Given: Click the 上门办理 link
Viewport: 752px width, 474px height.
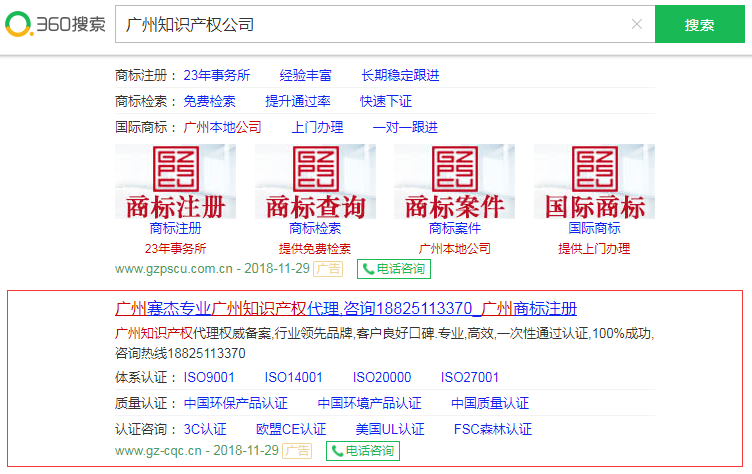Looking at the screenshot, I should click(x=317, y=127).
